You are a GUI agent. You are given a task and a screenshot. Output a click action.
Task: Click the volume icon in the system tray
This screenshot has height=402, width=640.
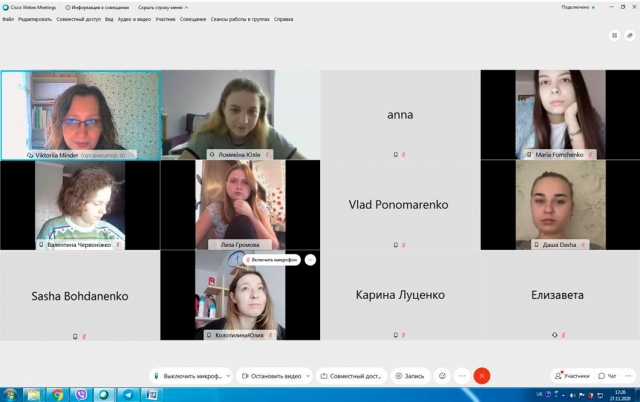click(572, 395)
